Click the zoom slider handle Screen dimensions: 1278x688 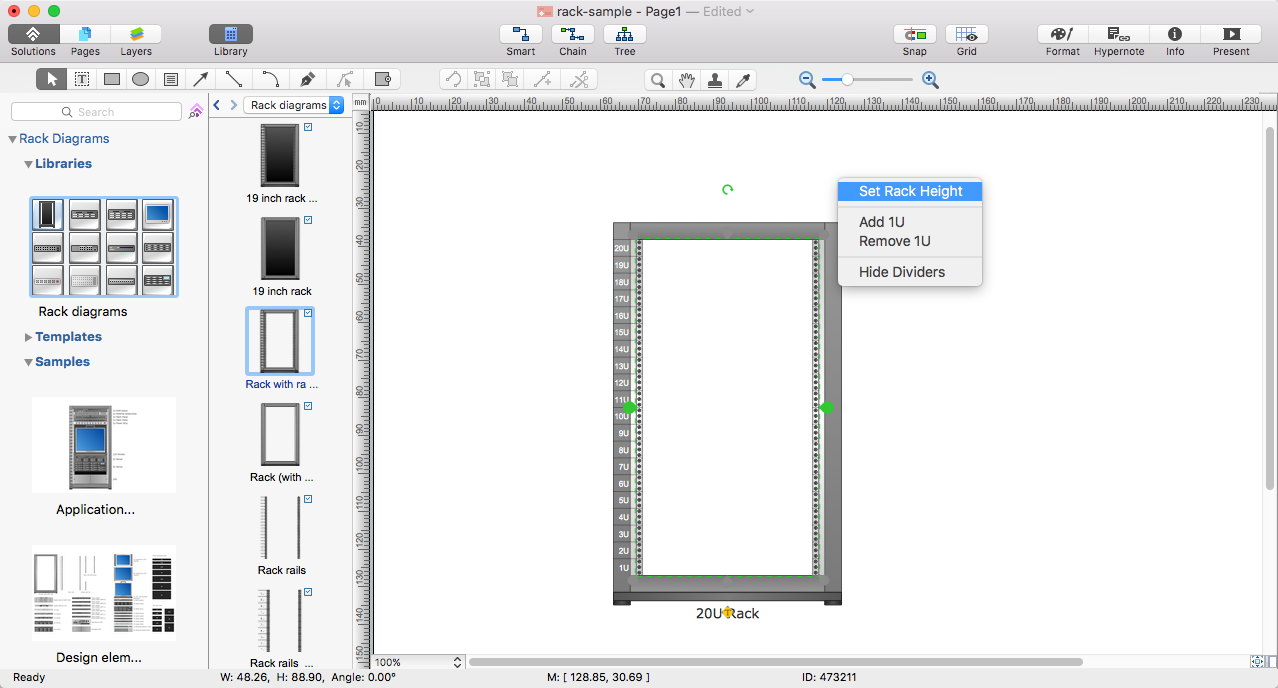coord(847,80)
